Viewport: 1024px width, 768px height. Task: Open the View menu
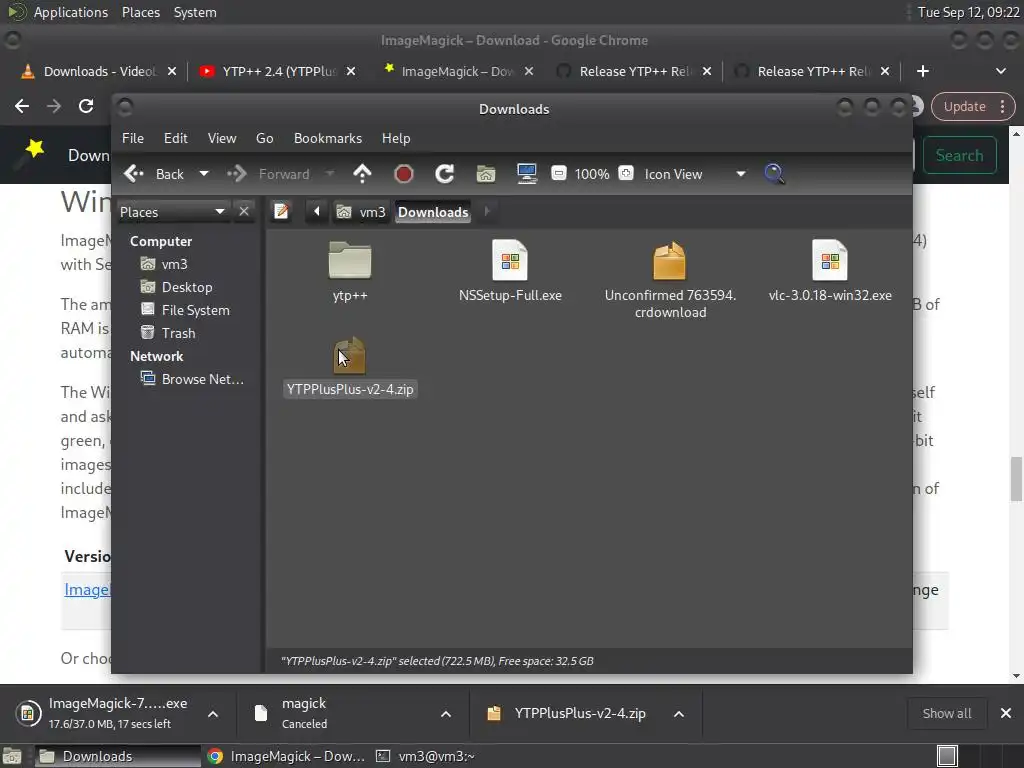pos(222,138)
